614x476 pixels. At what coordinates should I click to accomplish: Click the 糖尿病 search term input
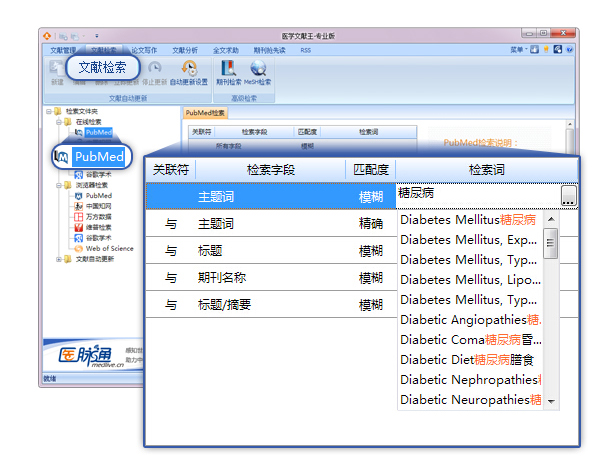[479, 195]
